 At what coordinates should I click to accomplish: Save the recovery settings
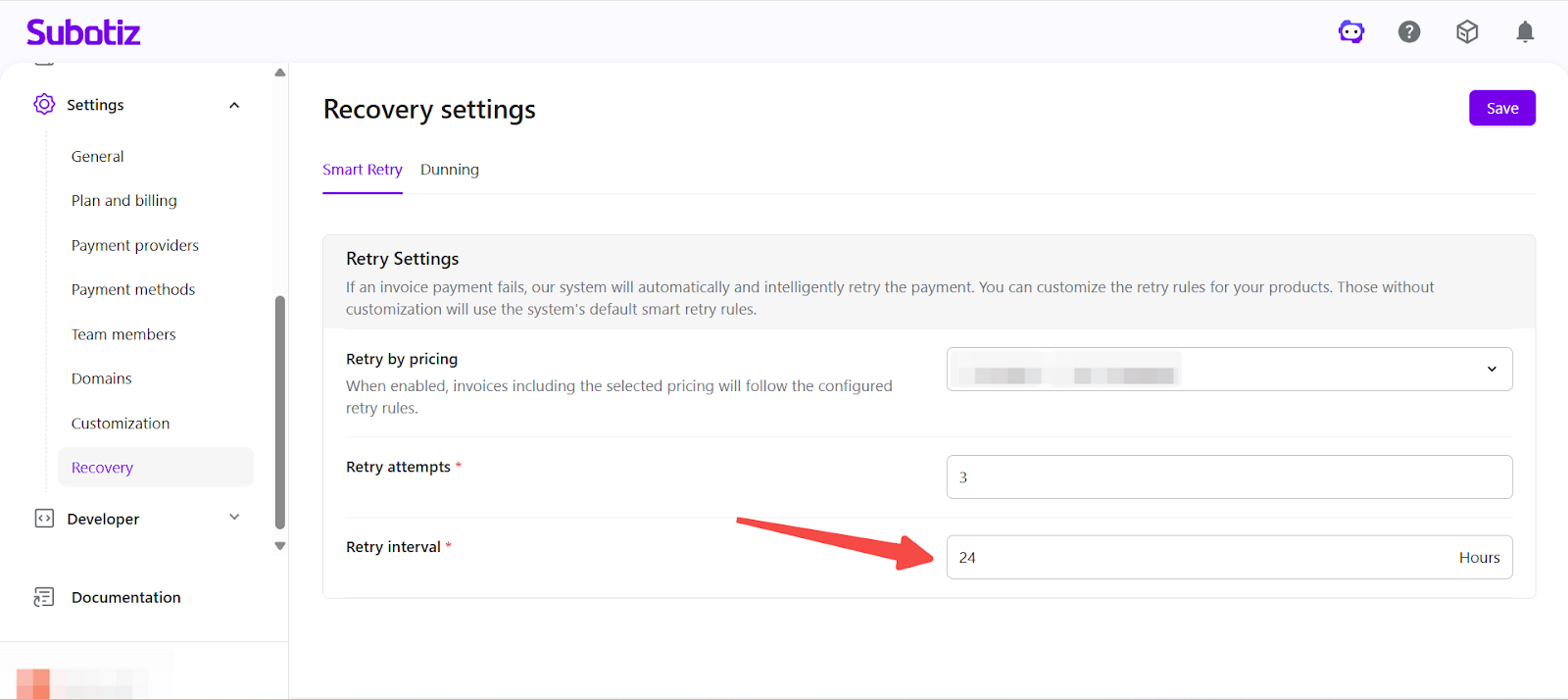[x=1501, y=108]
